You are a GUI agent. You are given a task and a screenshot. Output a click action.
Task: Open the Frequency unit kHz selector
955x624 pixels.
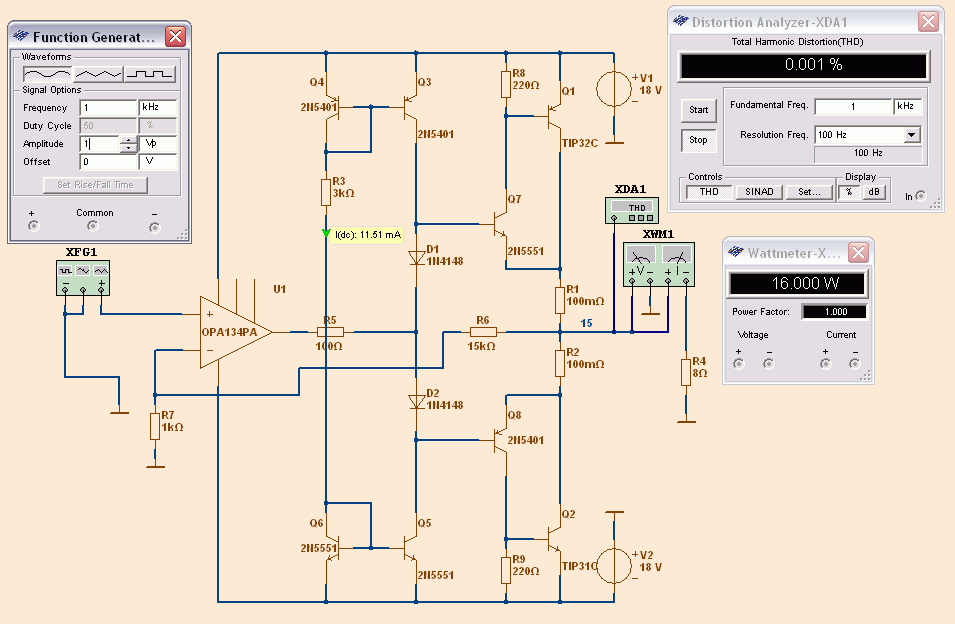[158, 107]
